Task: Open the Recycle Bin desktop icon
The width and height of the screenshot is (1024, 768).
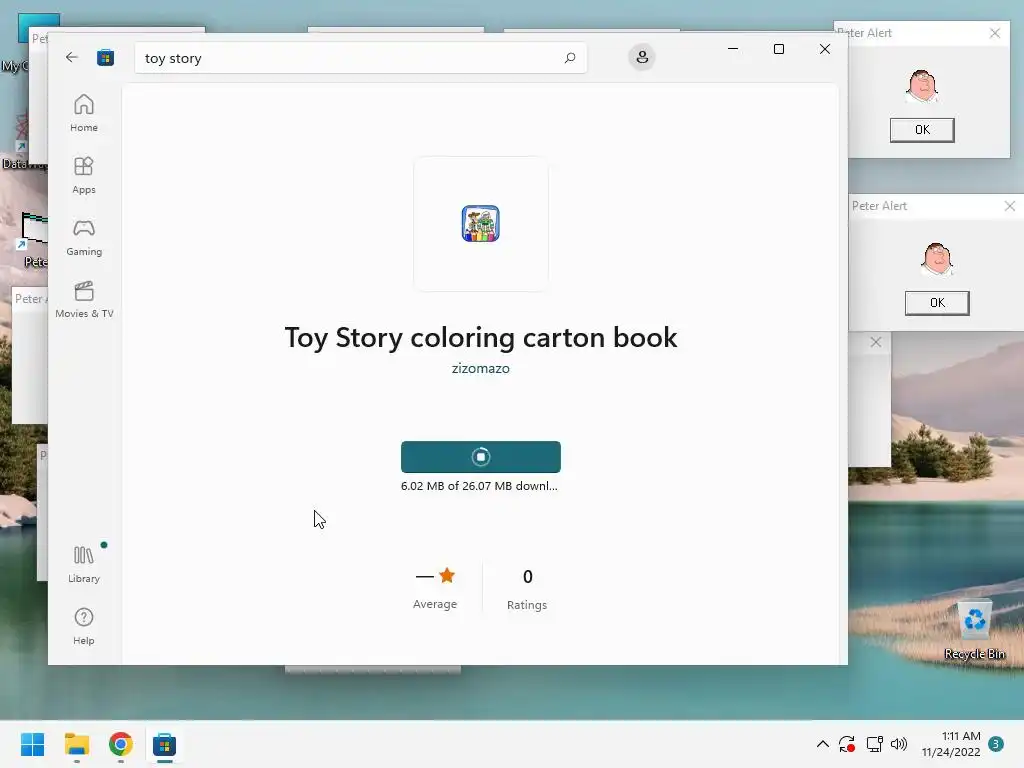Action: pyautogui.click(x=974, y=630)
